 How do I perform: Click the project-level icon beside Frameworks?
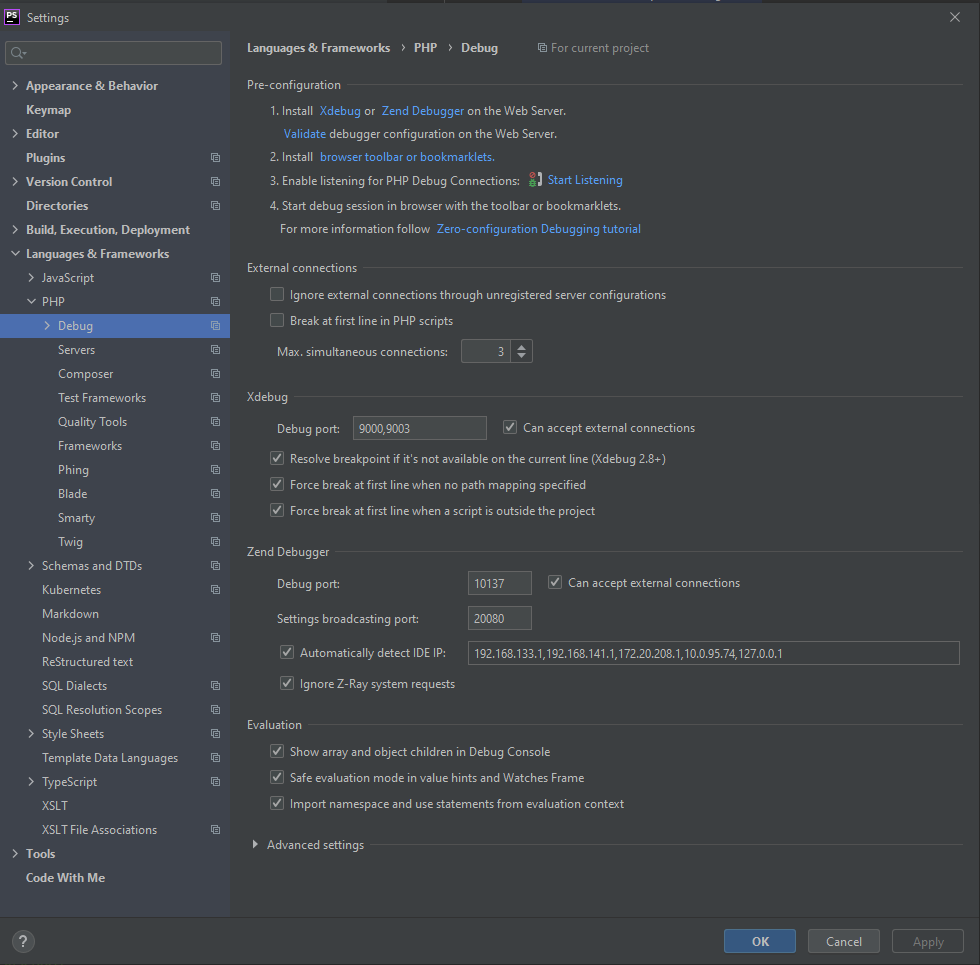tap(215, 446)
